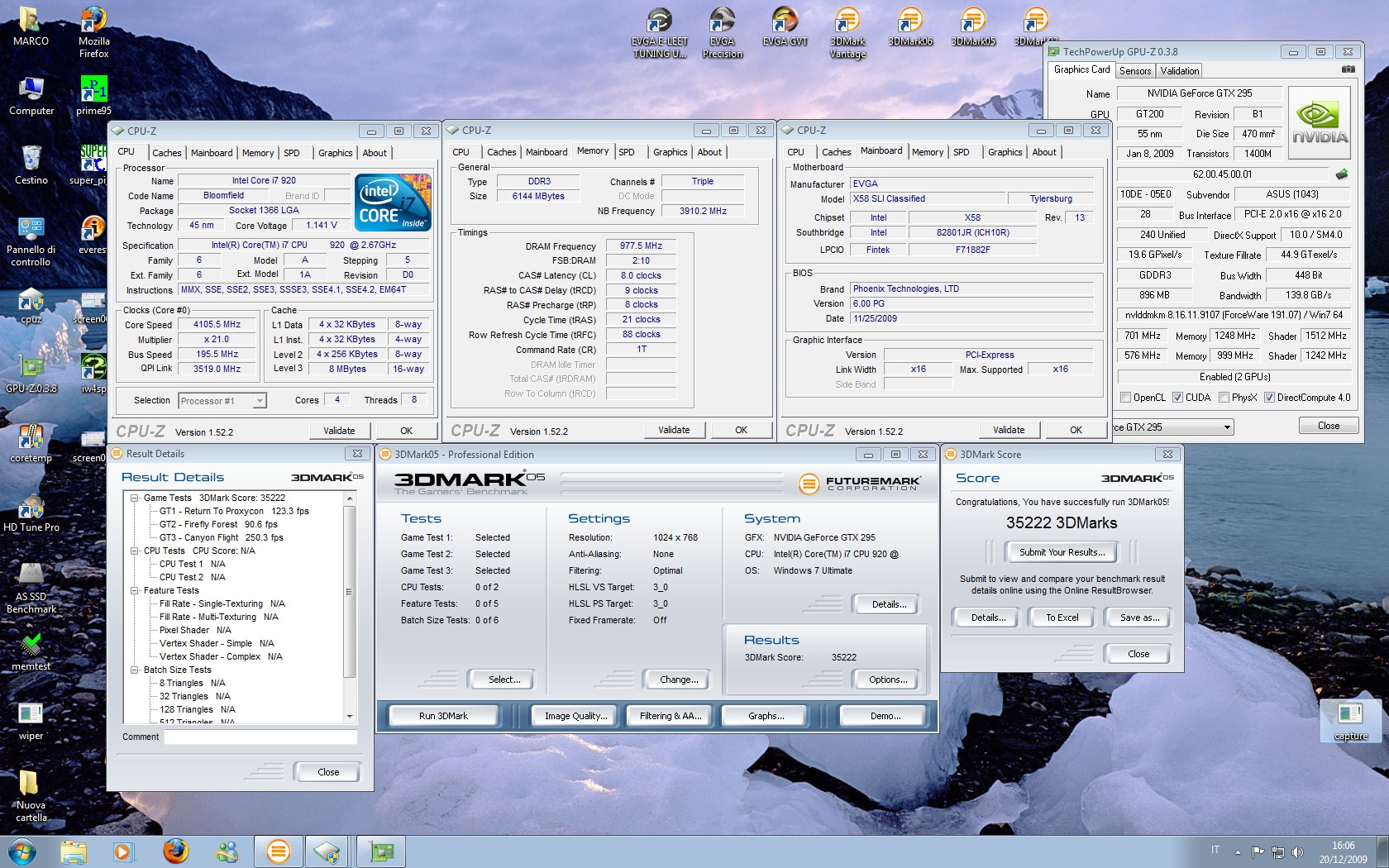1389x868 pixels.
Task: Click the Comment input field
Action: [x=260, y=737]
